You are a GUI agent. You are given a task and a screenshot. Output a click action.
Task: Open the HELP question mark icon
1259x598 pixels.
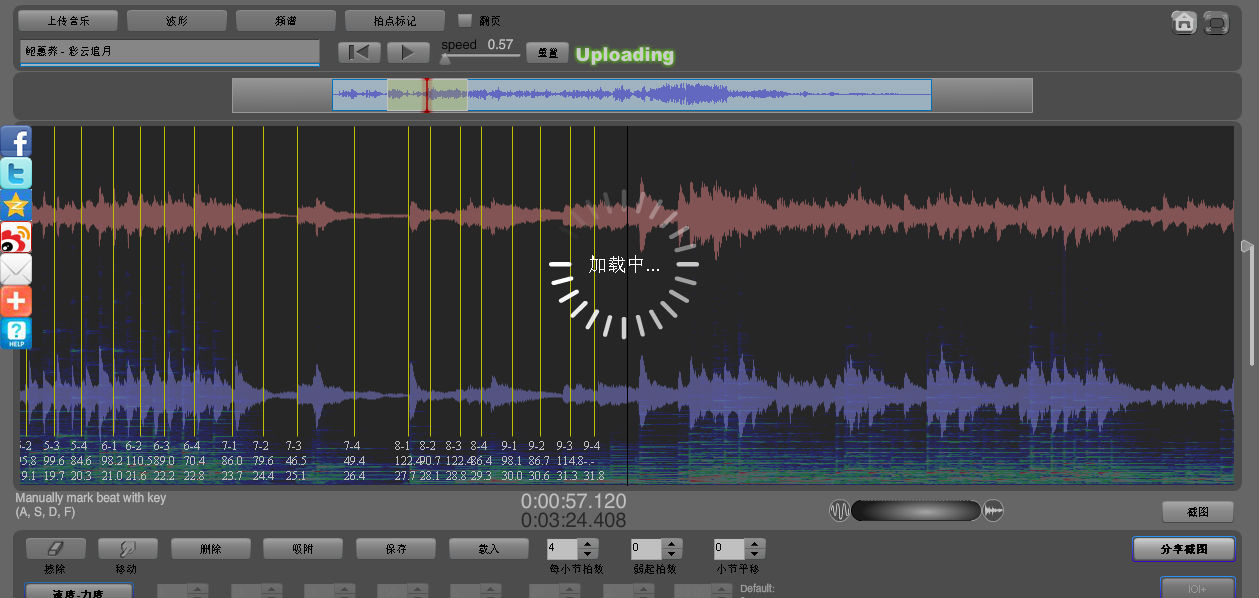click(16, 334)
